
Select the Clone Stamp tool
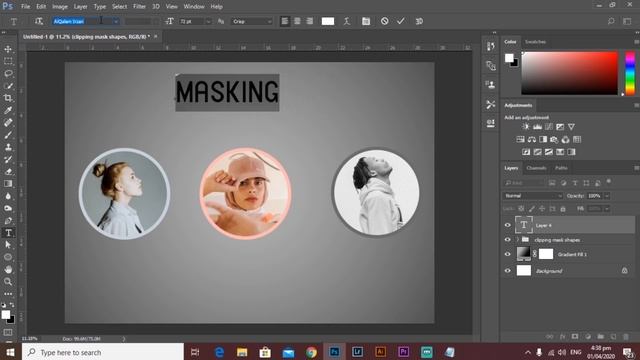pos(8,147)
